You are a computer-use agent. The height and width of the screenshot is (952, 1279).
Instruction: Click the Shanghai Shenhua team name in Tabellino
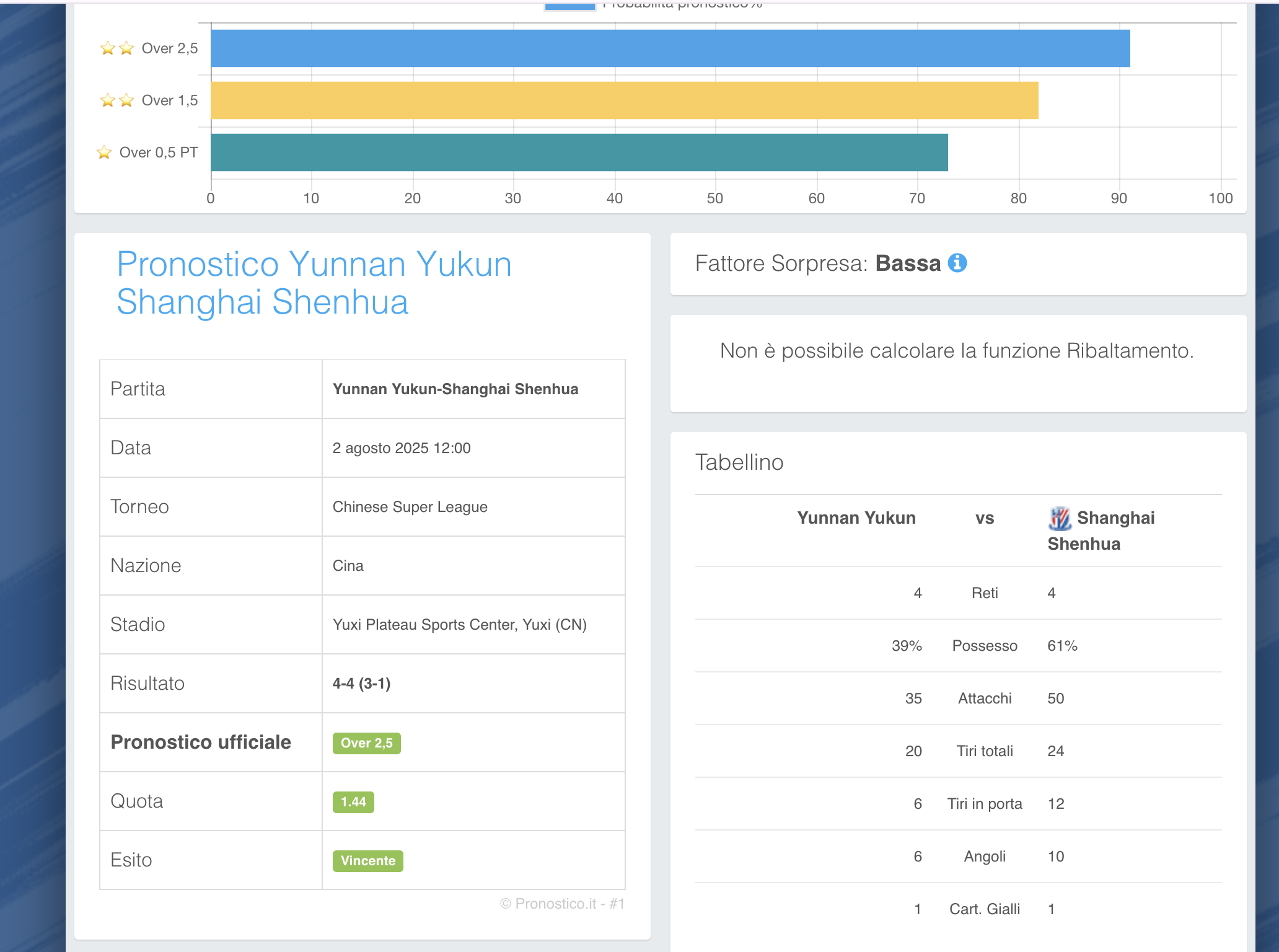[x=1101, y=531]
